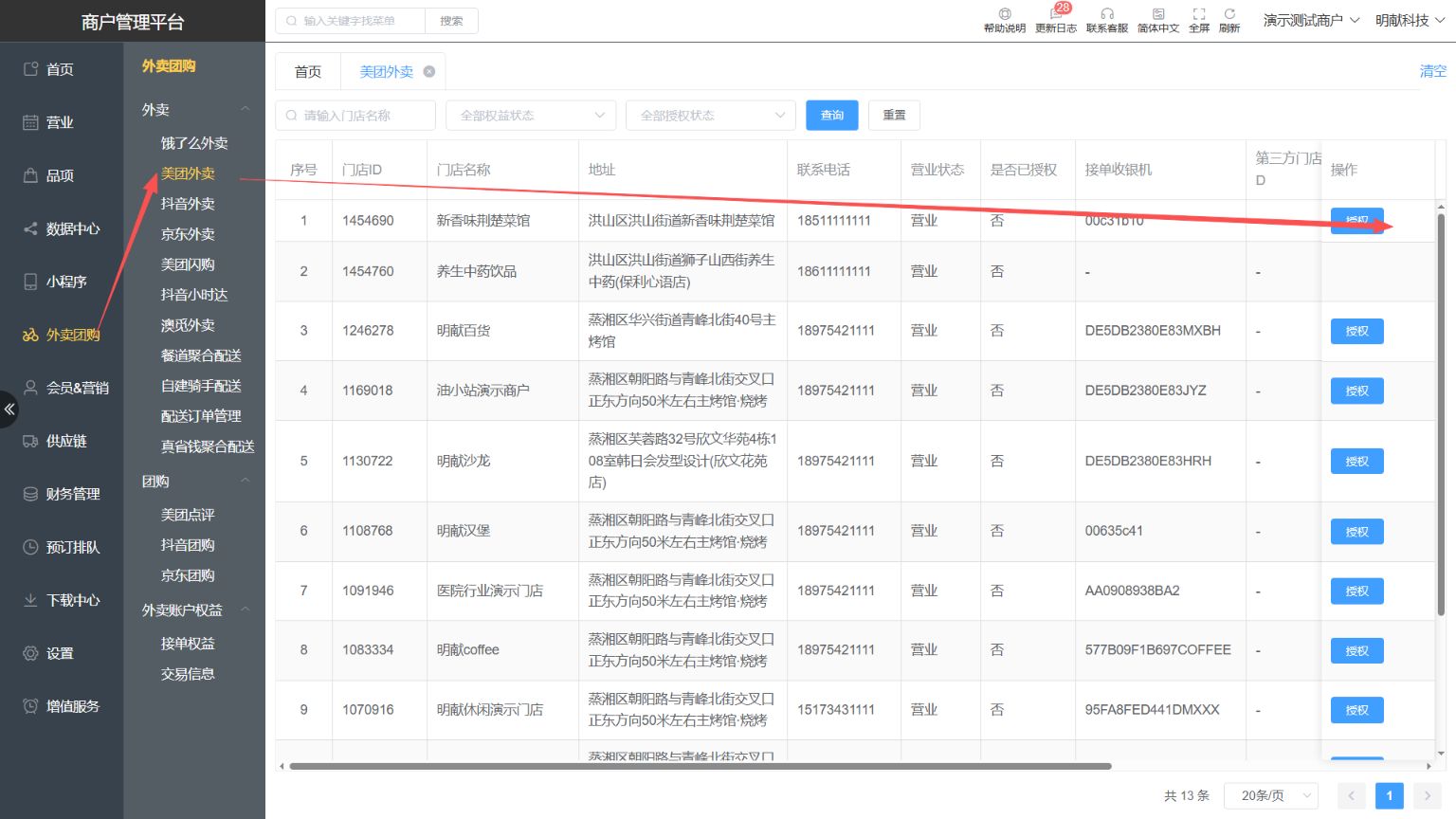Authorize store 医院行业演示门店

pyautogui.click(x=1357, y=591)
